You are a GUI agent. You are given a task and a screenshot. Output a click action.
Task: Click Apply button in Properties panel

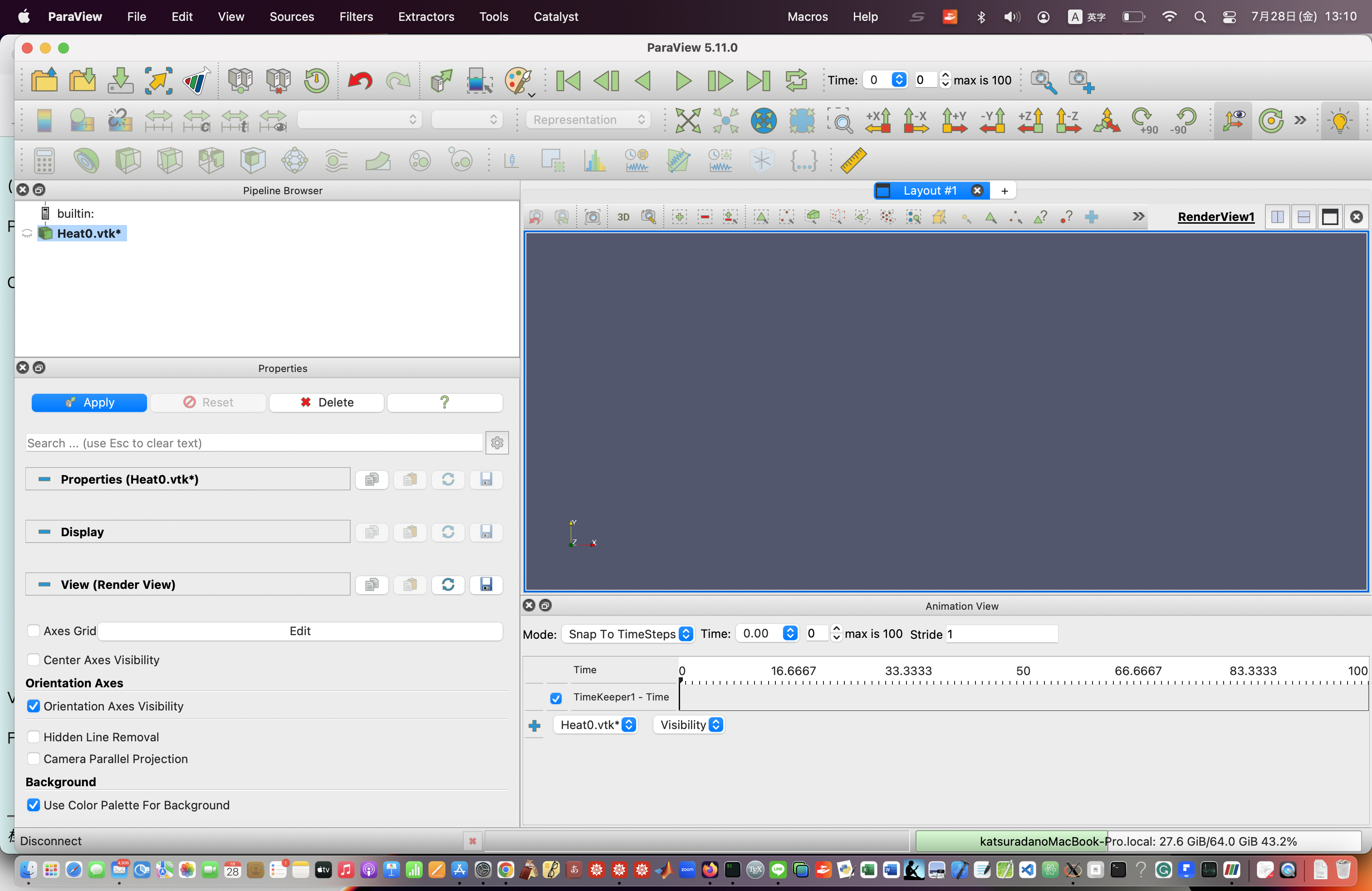tap(89, 402)
